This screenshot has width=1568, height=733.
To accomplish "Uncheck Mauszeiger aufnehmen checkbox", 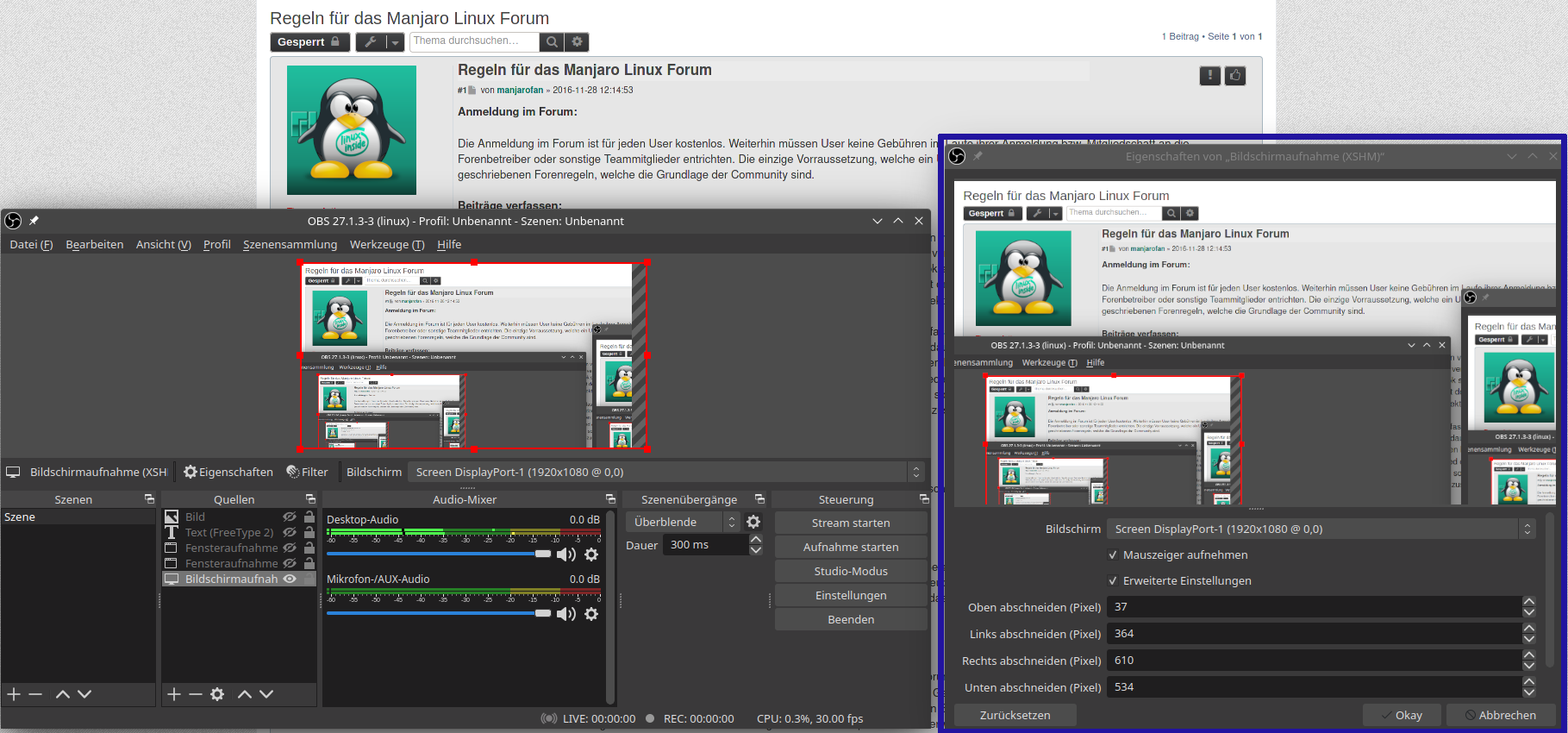I will (x=1113, y=555).
